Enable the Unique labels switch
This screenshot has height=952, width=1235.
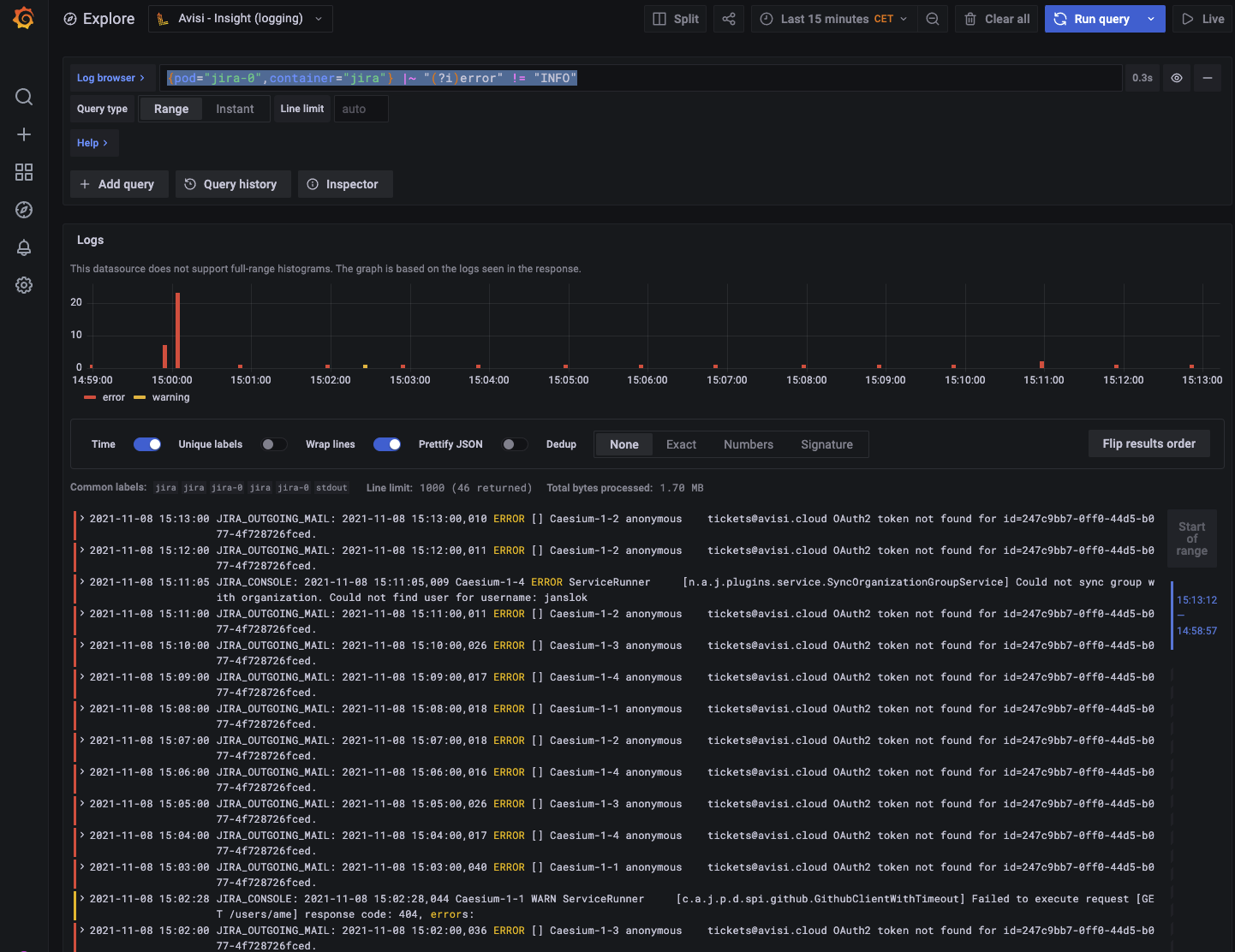tap(274, 444)
